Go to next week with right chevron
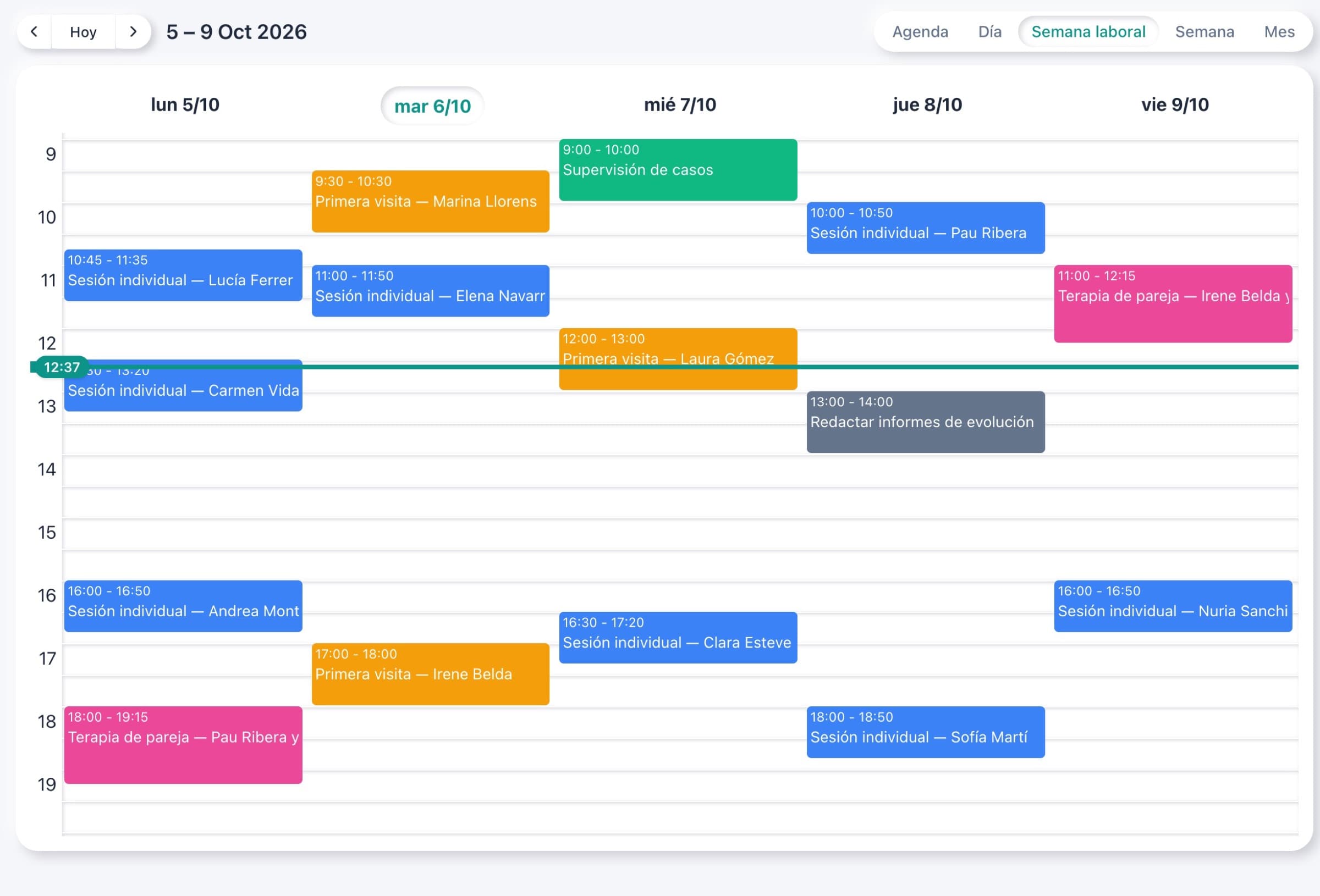The width and height of the screenshot is (1320, 896). 133,32
